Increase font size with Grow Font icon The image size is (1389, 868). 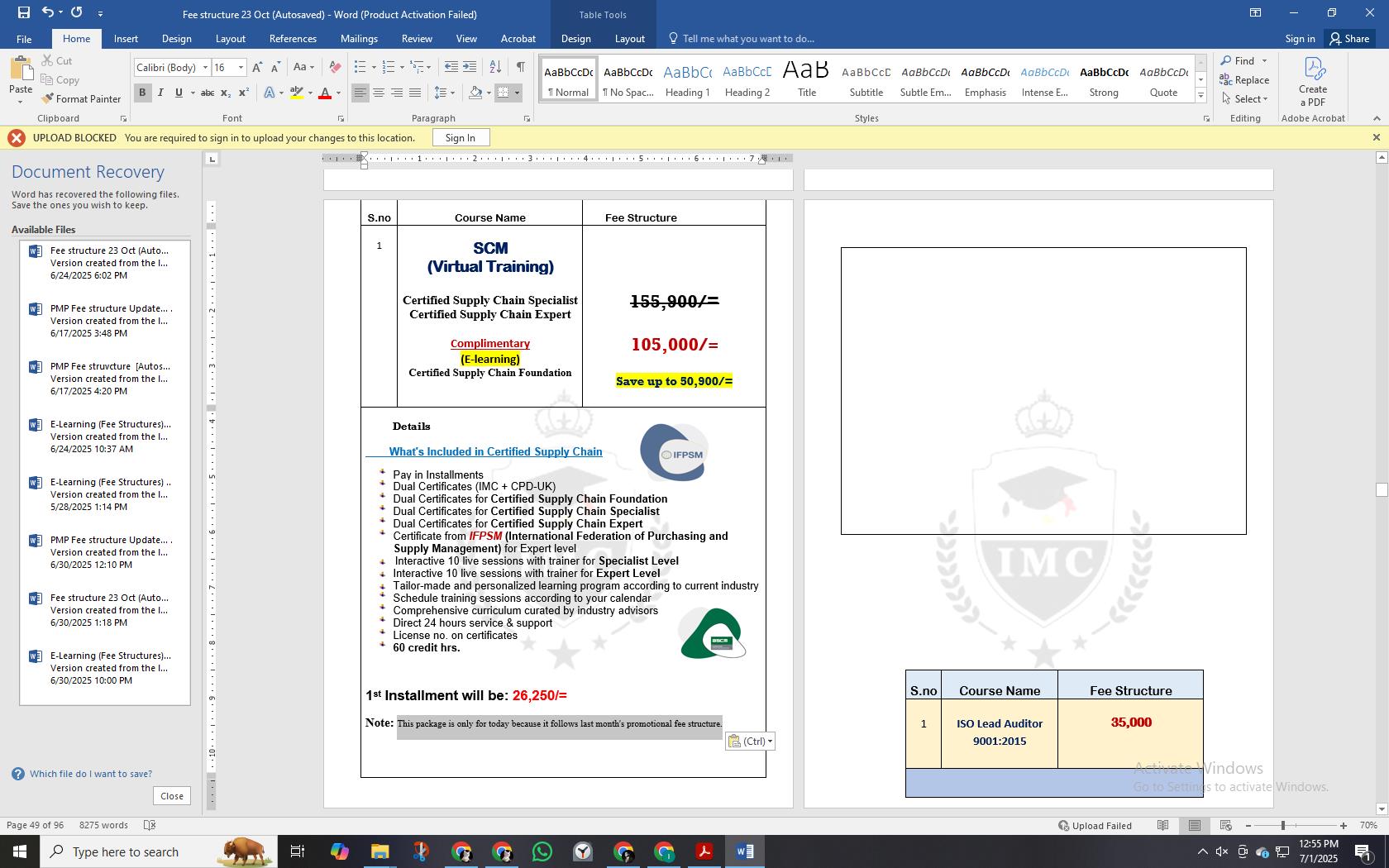point(257,68)
